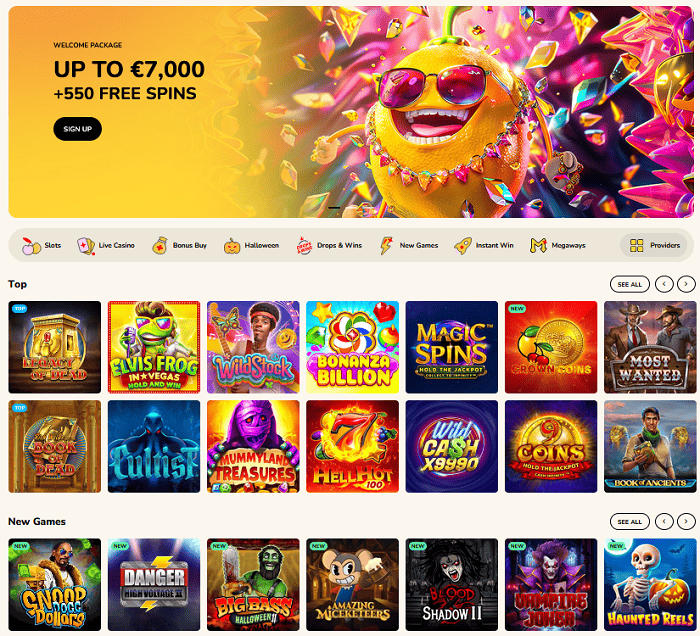Image resolution: width=700 pixels, height=636 pixels.
Task: Launch the Legacy of Dead game
Action: pos(54,347)
